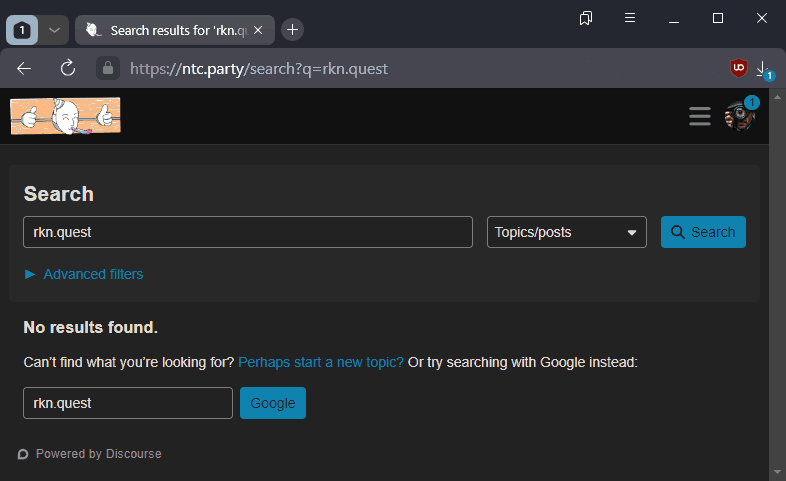Open the tab list dropdown chevron
This screenshot has width=786, height=481.
click(x=54, y=30)
